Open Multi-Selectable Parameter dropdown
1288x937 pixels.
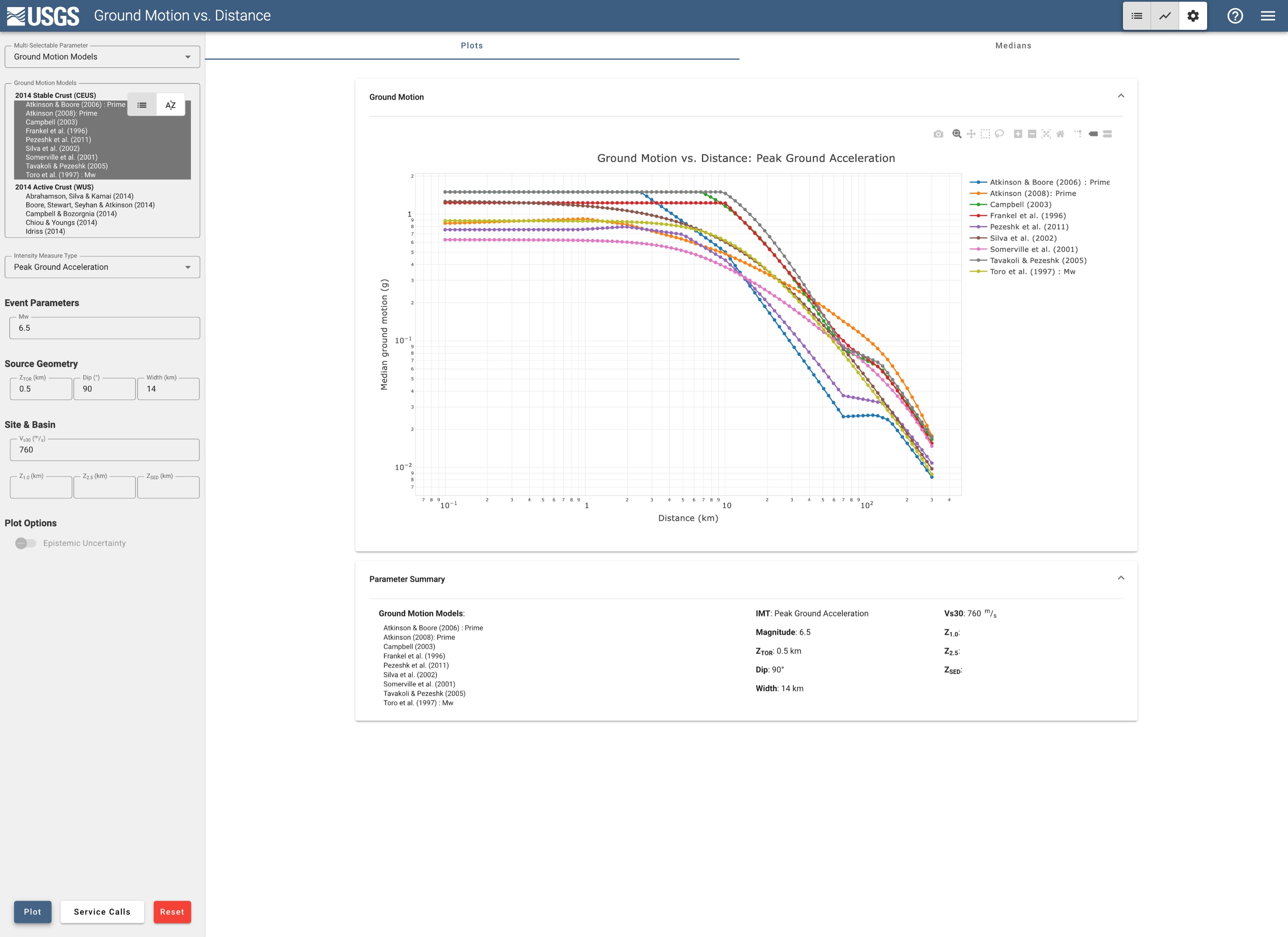click(x=102, y=57)
